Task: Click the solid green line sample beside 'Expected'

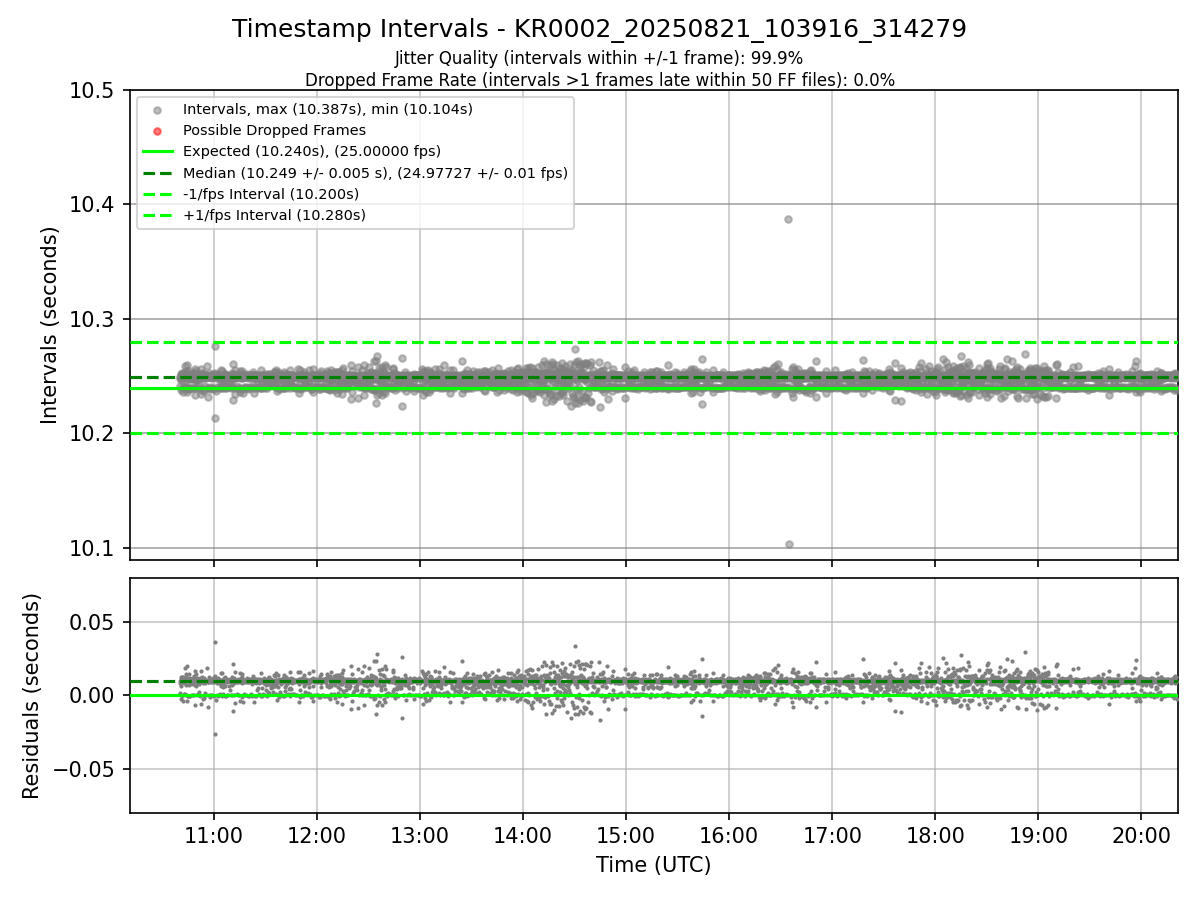Action: click(x=157, y=151)
